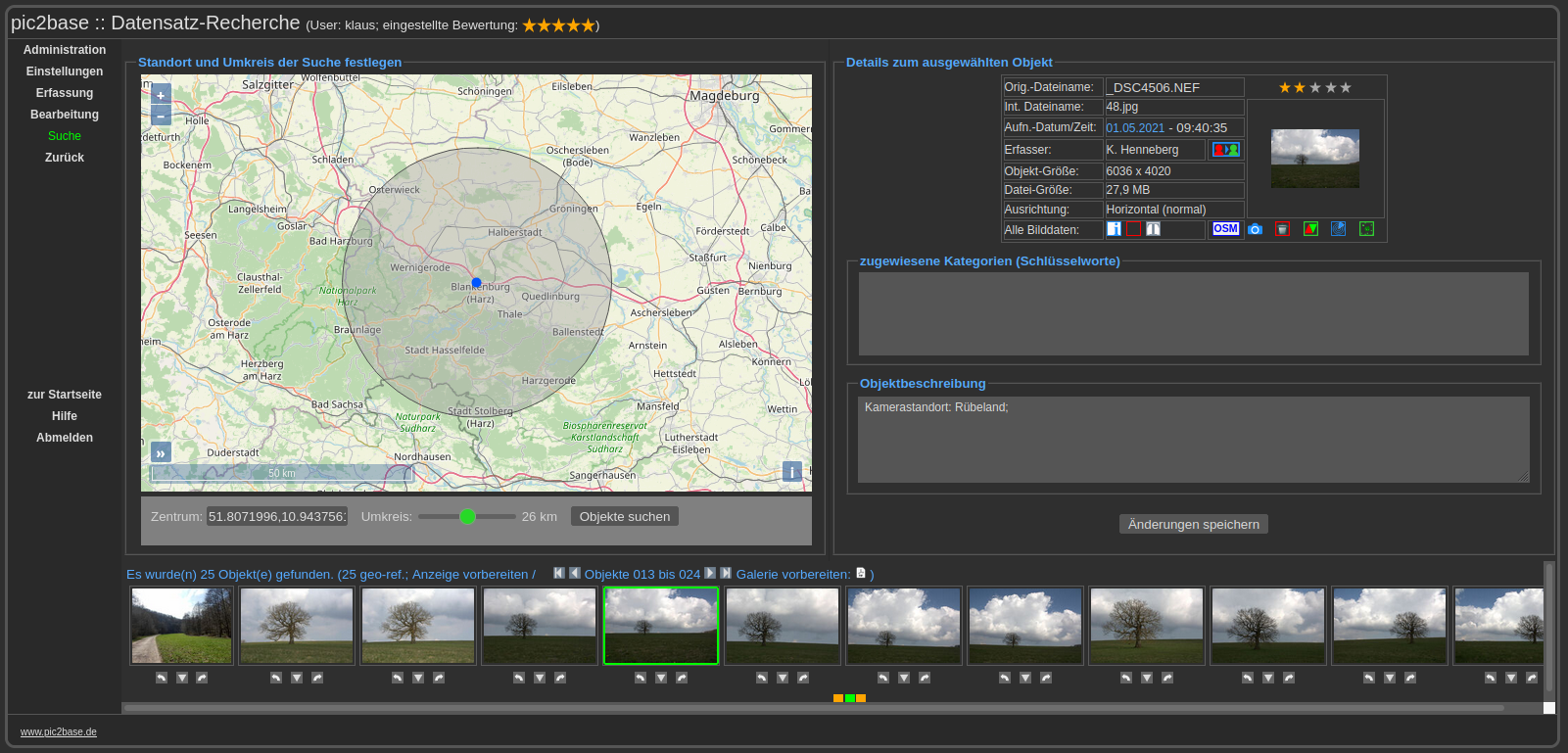Click the Umkreis radius slider handle

click(467, 517)
